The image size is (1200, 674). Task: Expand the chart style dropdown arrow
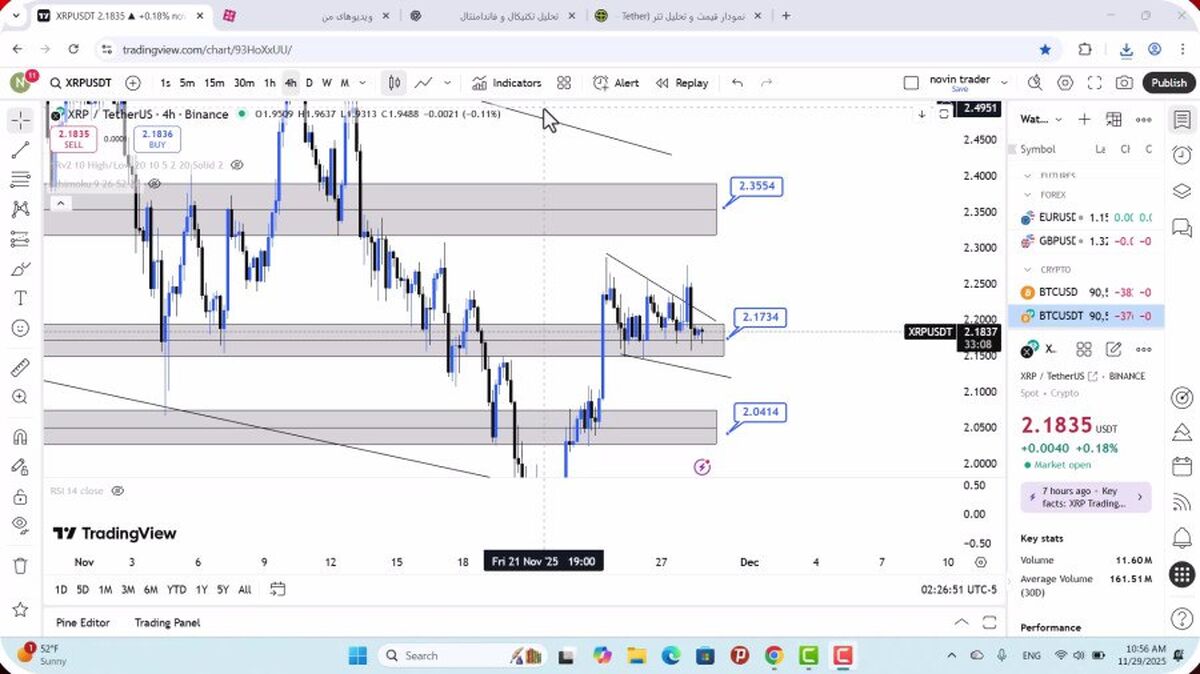point(447,83)
